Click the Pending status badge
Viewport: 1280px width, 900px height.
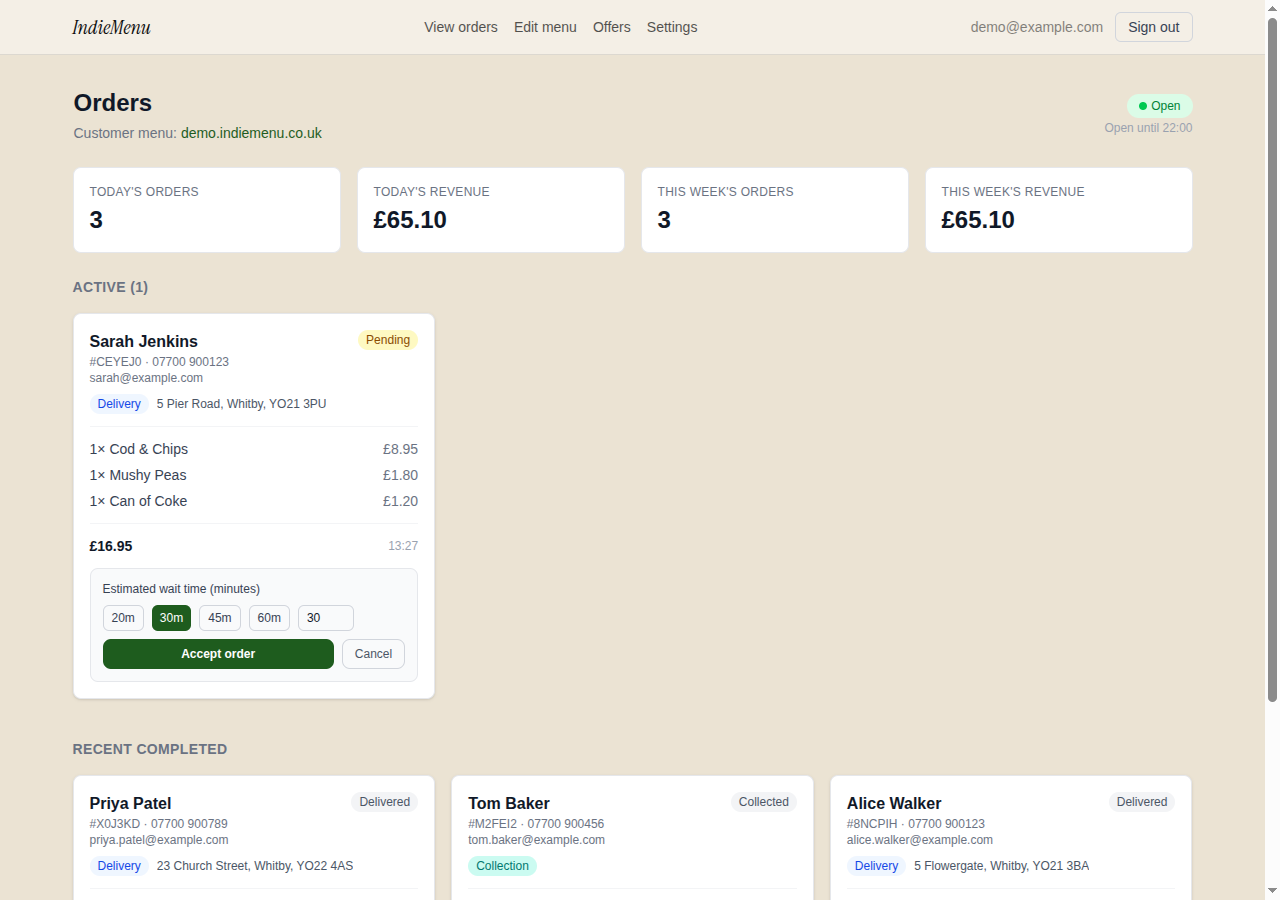pos(388,340)
